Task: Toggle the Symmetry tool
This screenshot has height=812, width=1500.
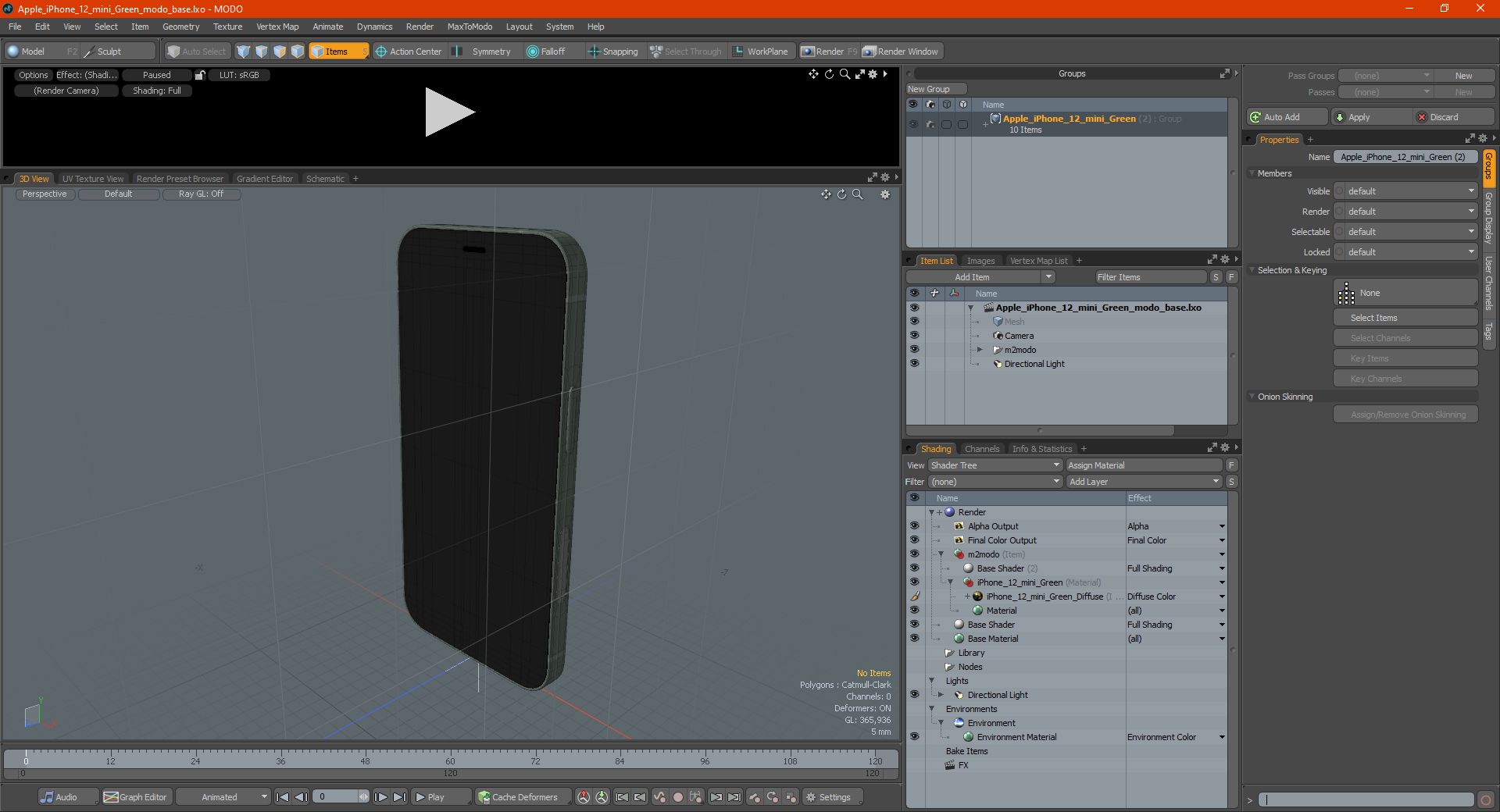Action: 483,52
